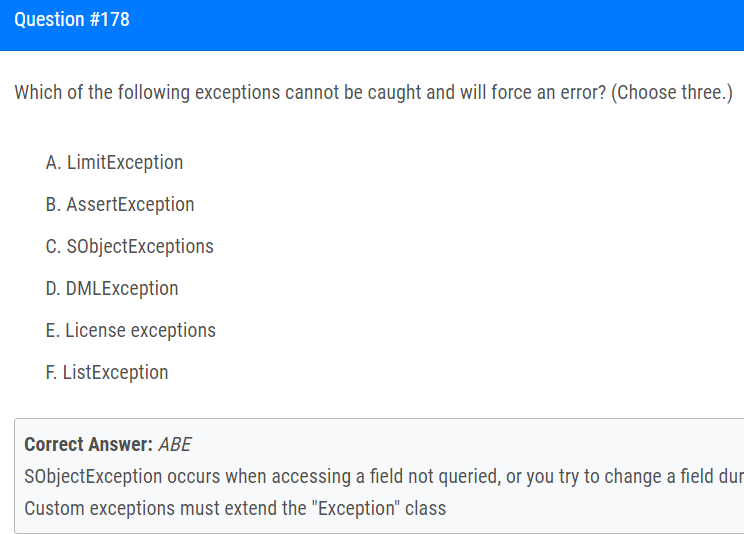This screenshot has width=744, height=534.
Task: Choose option D. DMLException
Action: coord(112,289)
